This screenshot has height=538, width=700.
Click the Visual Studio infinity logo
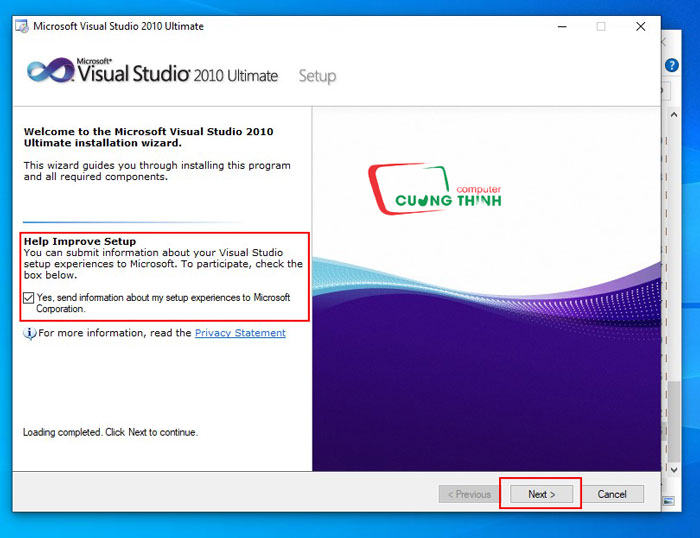point(50,71)
